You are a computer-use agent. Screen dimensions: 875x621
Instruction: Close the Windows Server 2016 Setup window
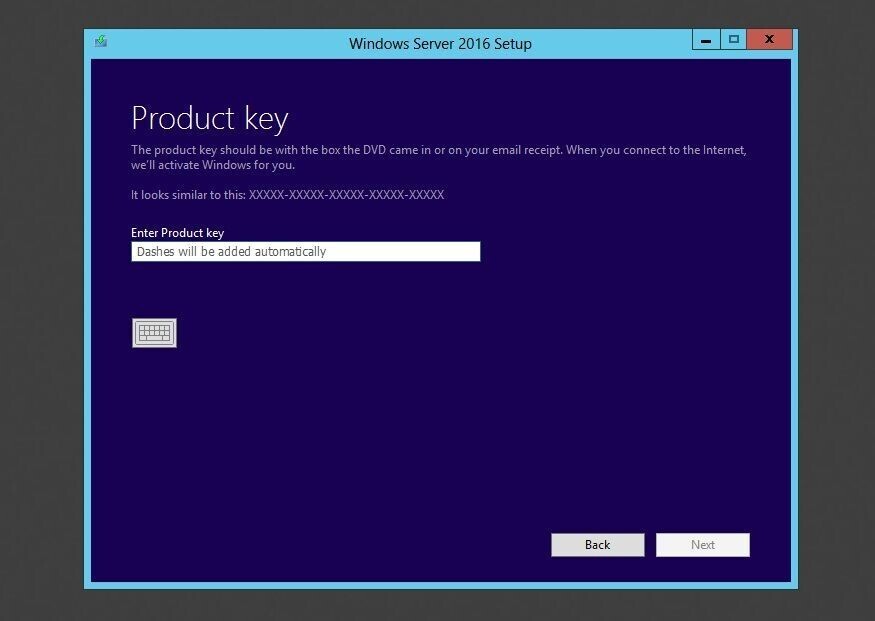coord(770,40)
